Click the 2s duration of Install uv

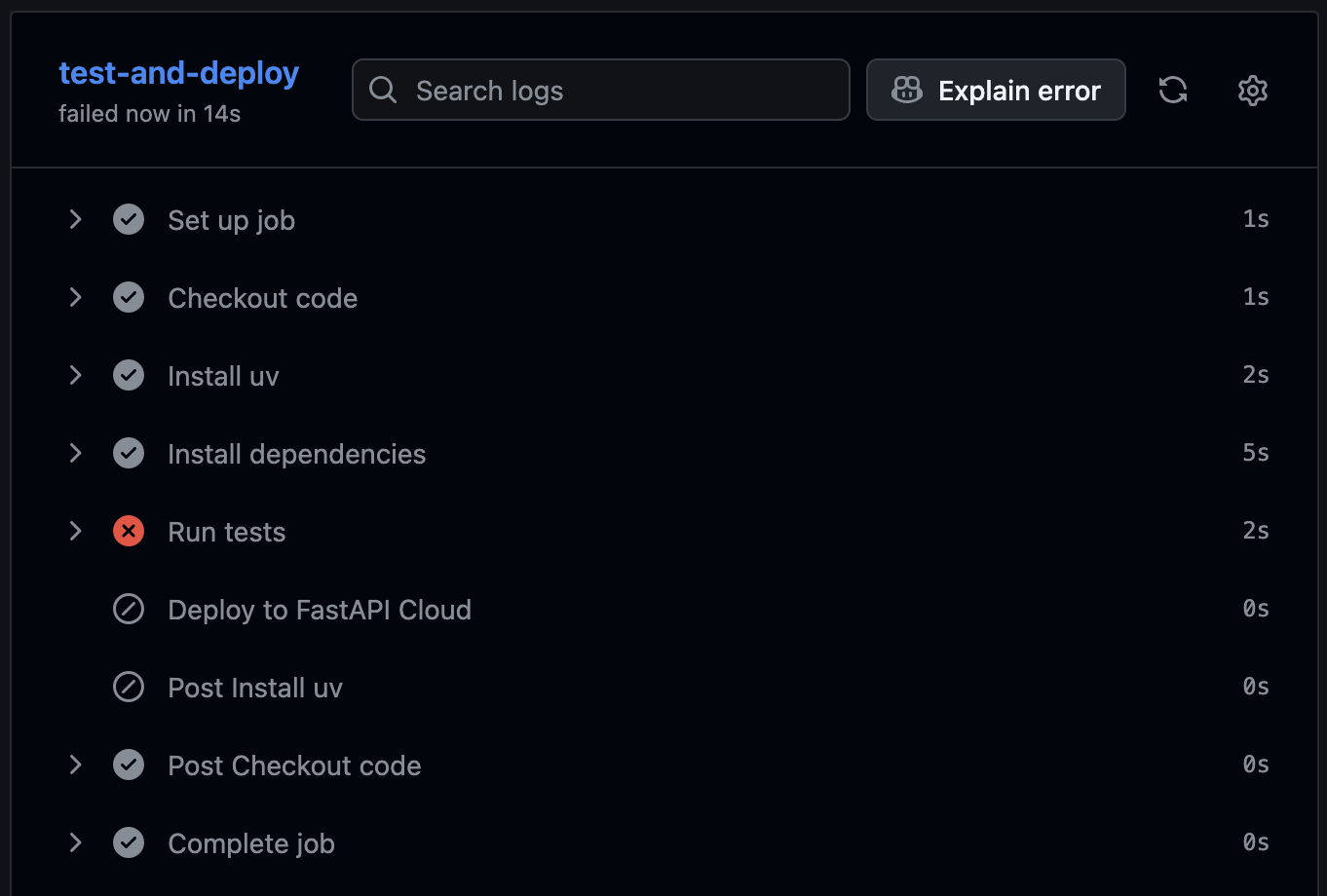1256,375
